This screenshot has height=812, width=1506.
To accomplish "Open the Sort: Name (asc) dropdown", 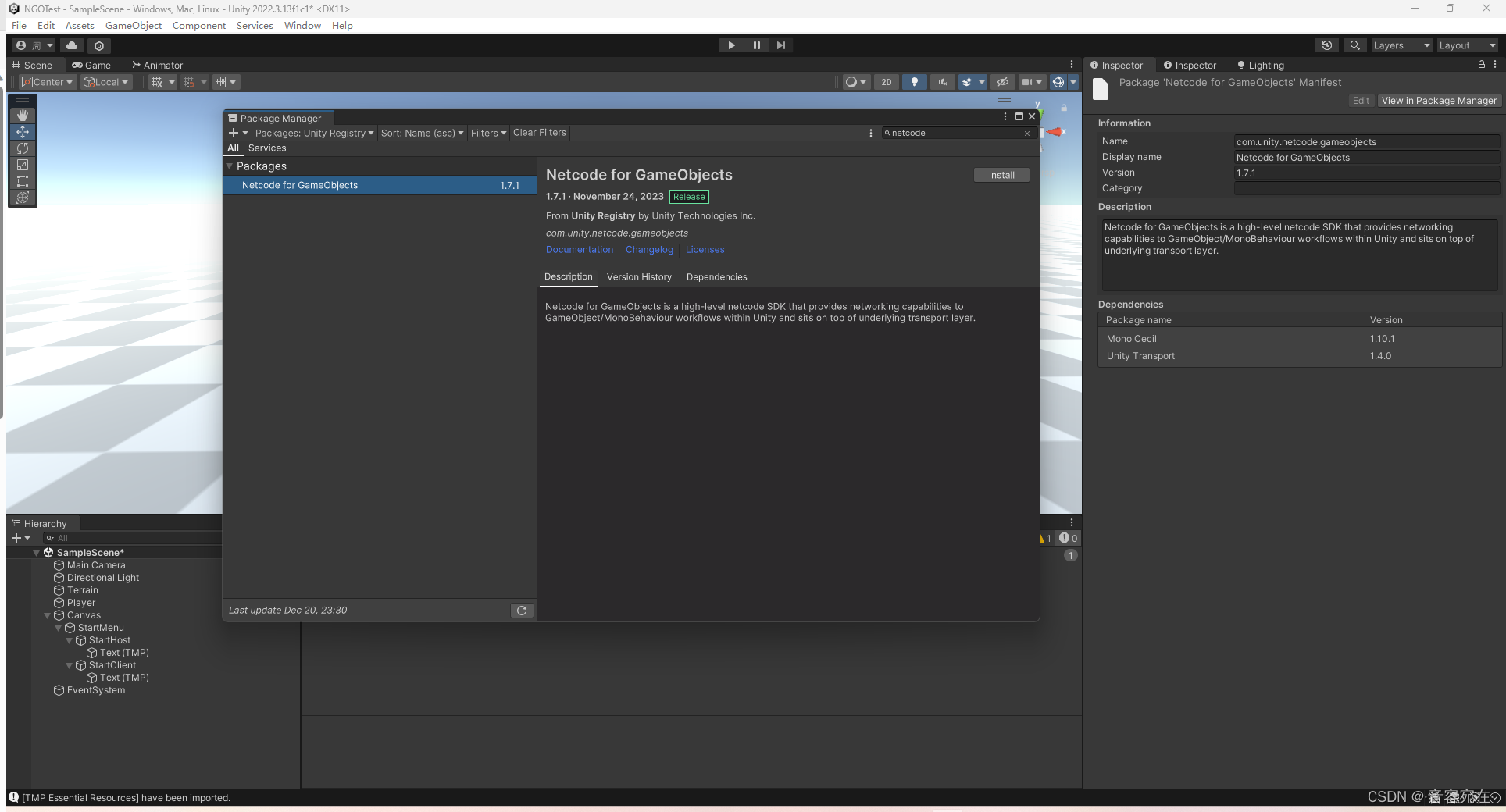I will [x=422, y=133].
